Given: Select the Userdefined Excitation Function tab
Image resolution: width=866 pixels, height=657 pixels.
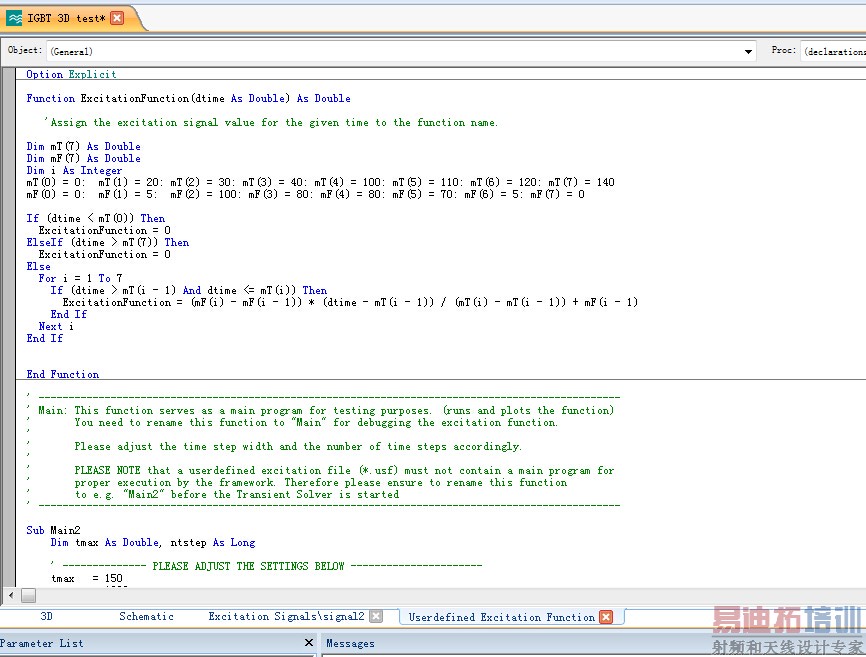Looking at the screenshot, I should (501, 617).
